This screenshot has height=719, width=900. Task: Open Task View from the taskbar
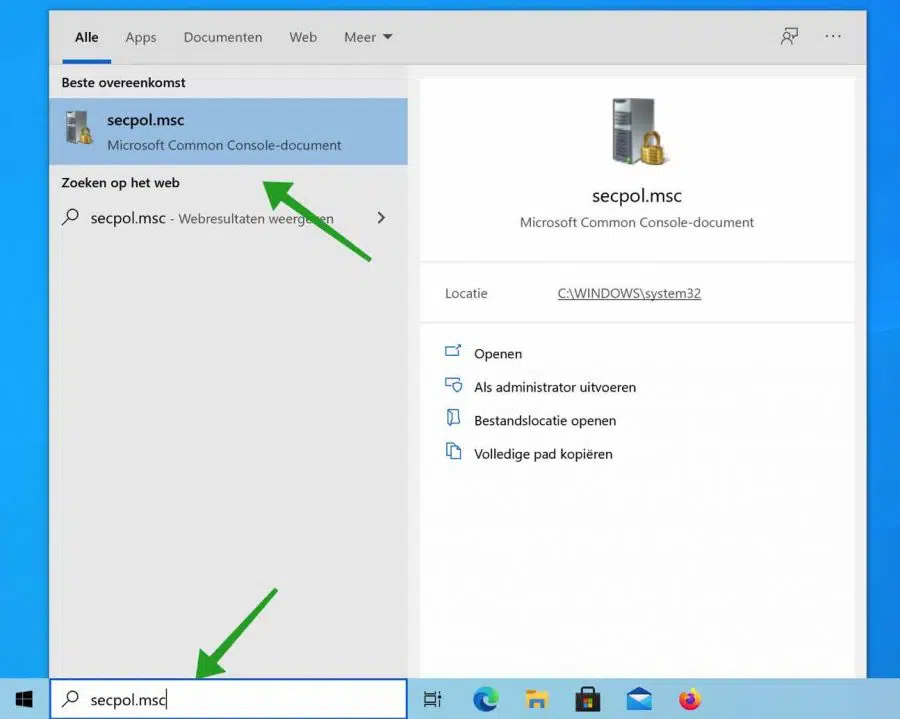click(432, 699)
